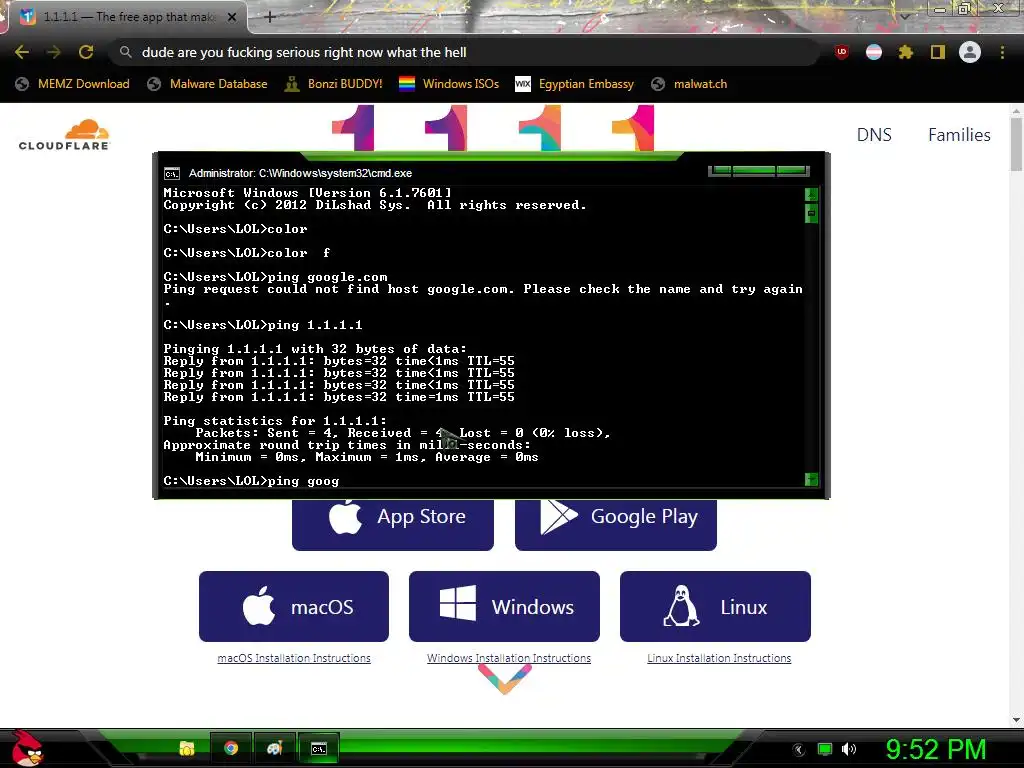Close the 1.1.1.1 browser tab
1024x768 pixels.
(x=232, y=17)
